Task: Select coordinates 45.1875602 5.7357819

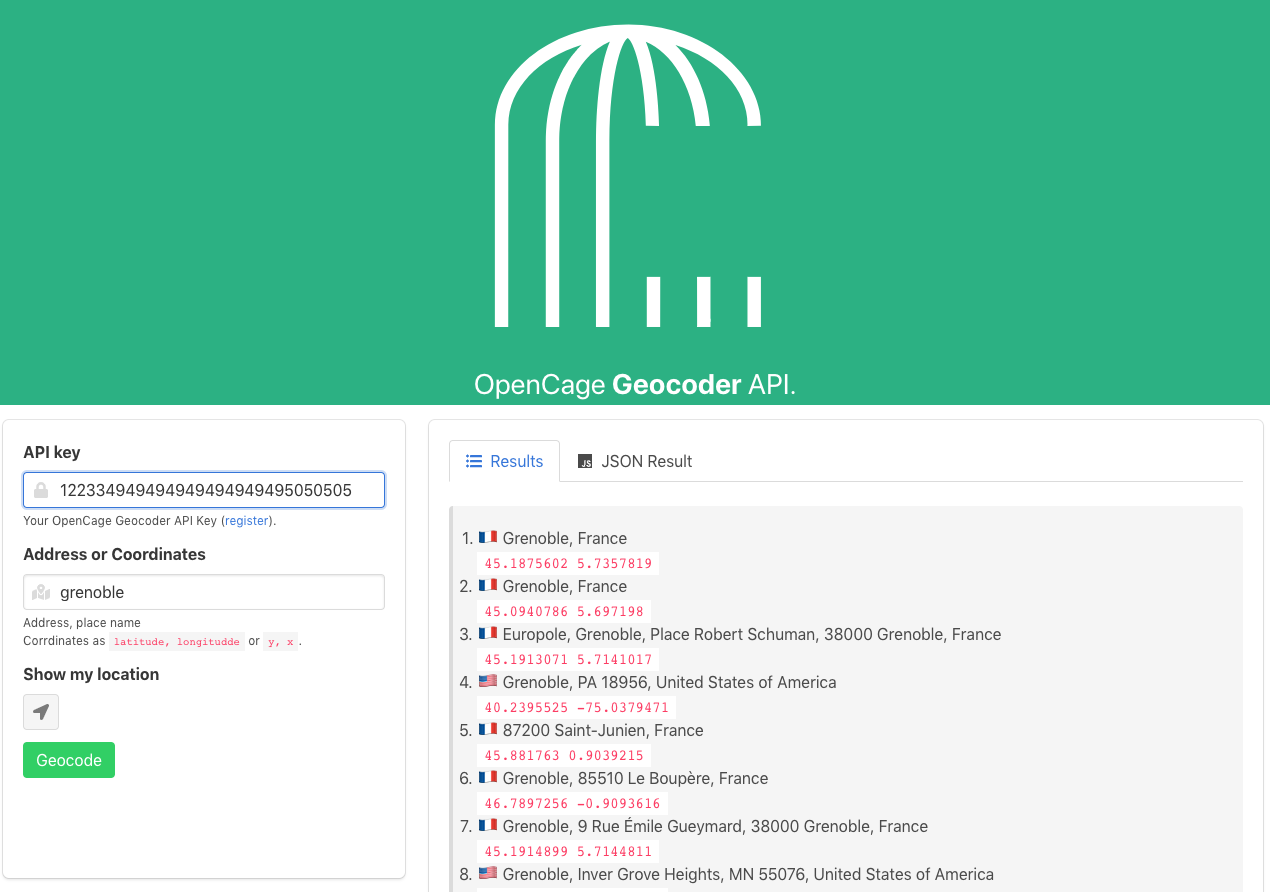Action: point(568,563)
